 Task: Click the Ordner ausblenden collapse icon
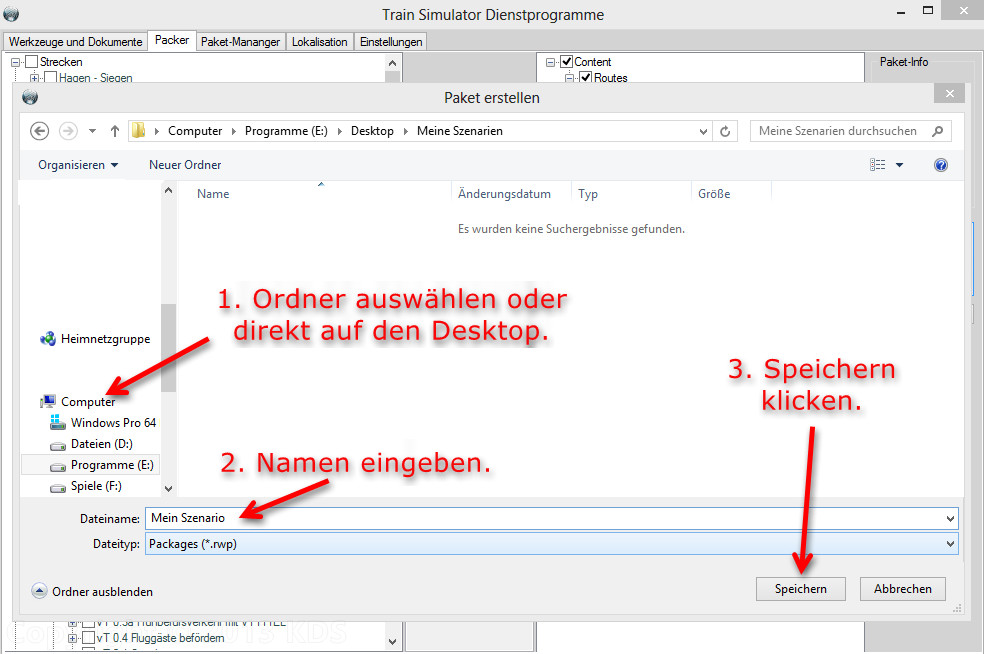point(39,591)
